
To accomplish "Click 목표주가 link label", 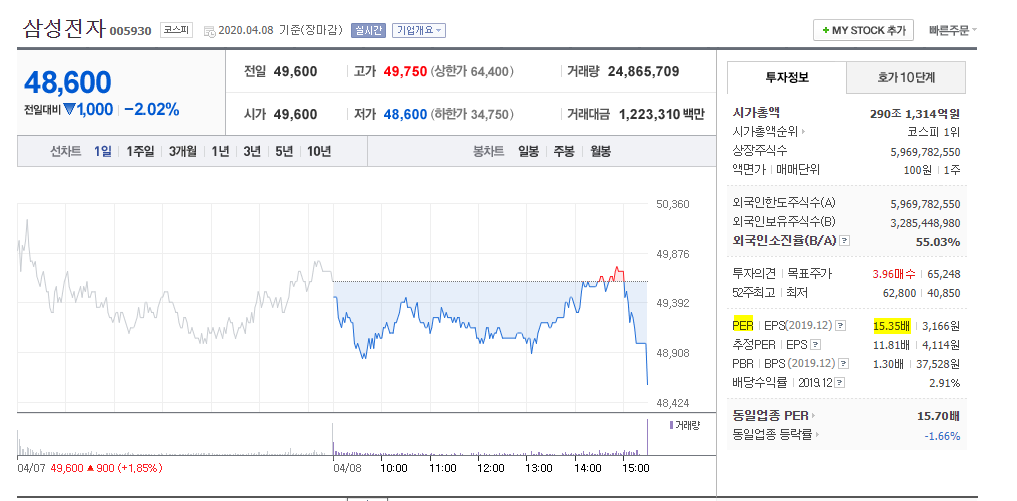I will 809,274.
